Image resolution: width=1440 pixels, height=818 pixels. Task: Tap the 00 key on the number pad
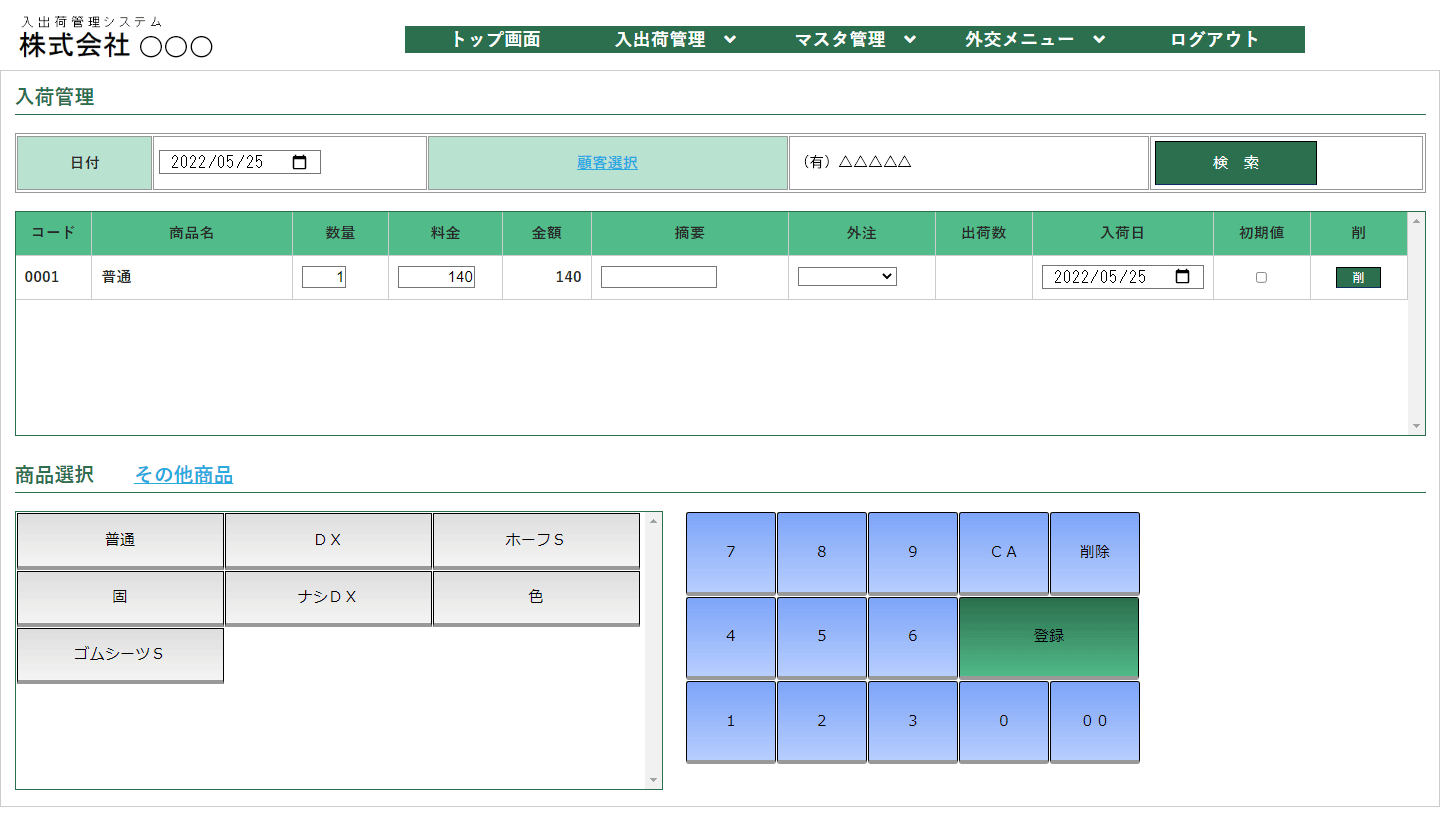[x=1094, y=721]
